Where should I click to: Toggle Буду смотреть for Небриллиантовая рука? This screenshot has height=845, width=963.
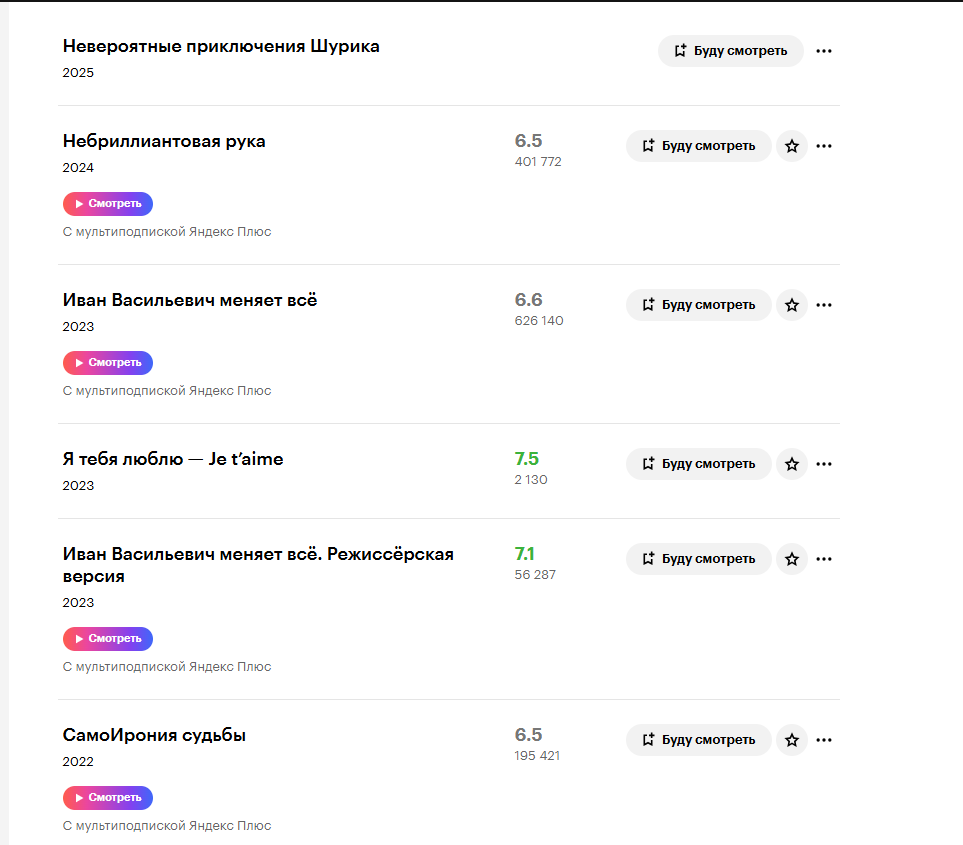click(698, 146)
